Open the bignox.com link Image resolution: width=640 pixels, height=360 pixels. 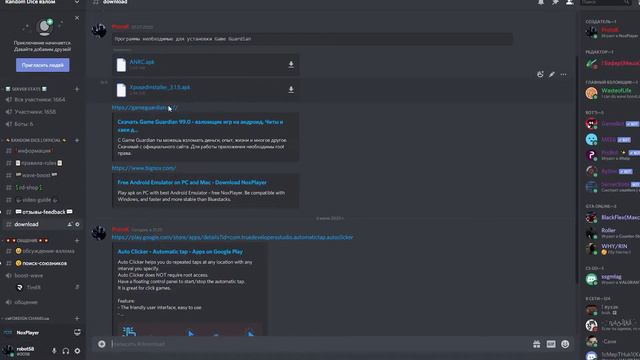[x=144, y=168]
